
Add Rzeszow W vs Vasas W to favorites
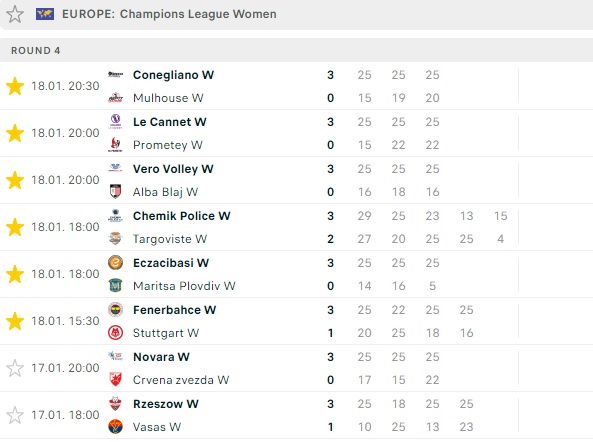(x=15, y=415)
